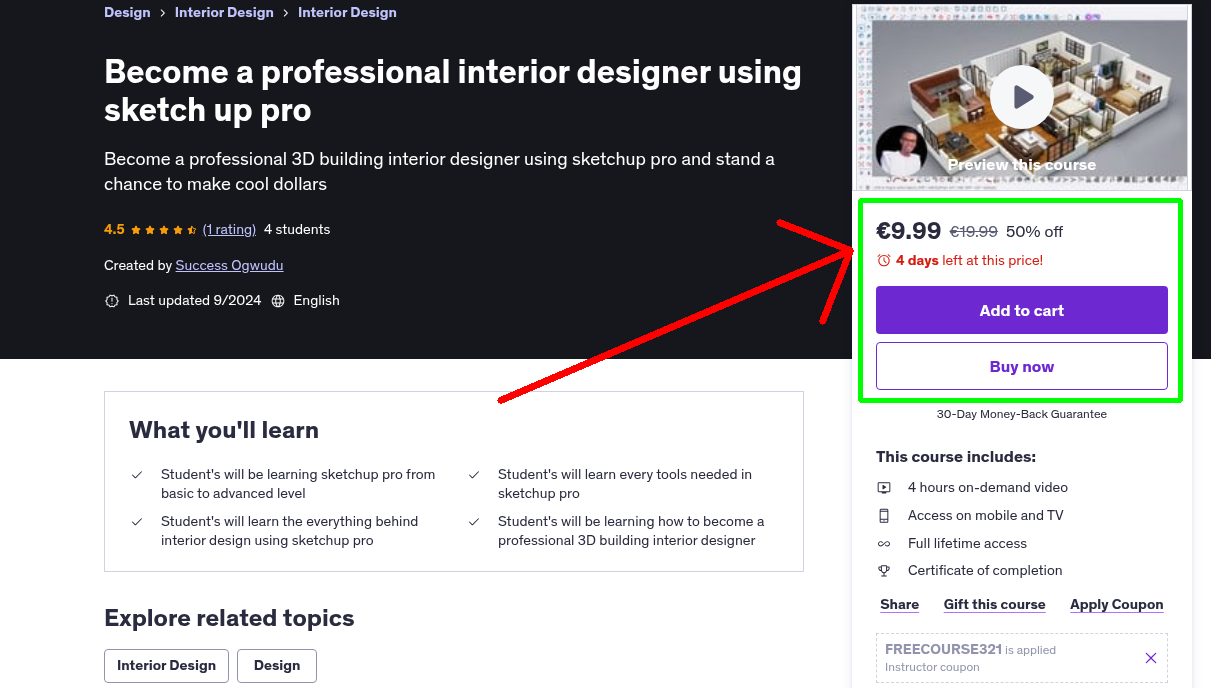Click the star rating icons

click(164, 230)
